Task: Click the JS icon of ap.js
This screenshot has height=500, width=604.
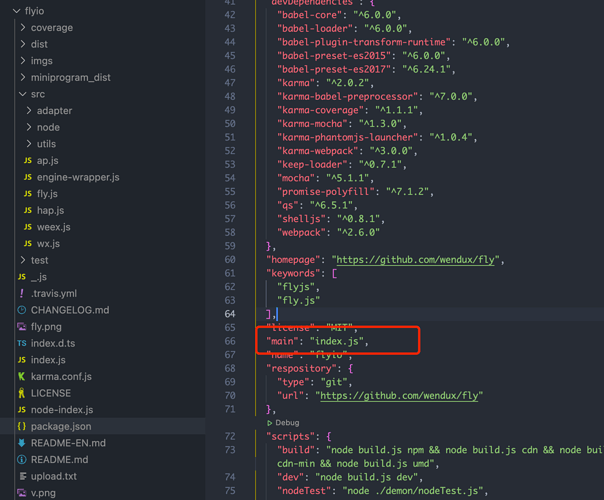Action: pos(28,160)
